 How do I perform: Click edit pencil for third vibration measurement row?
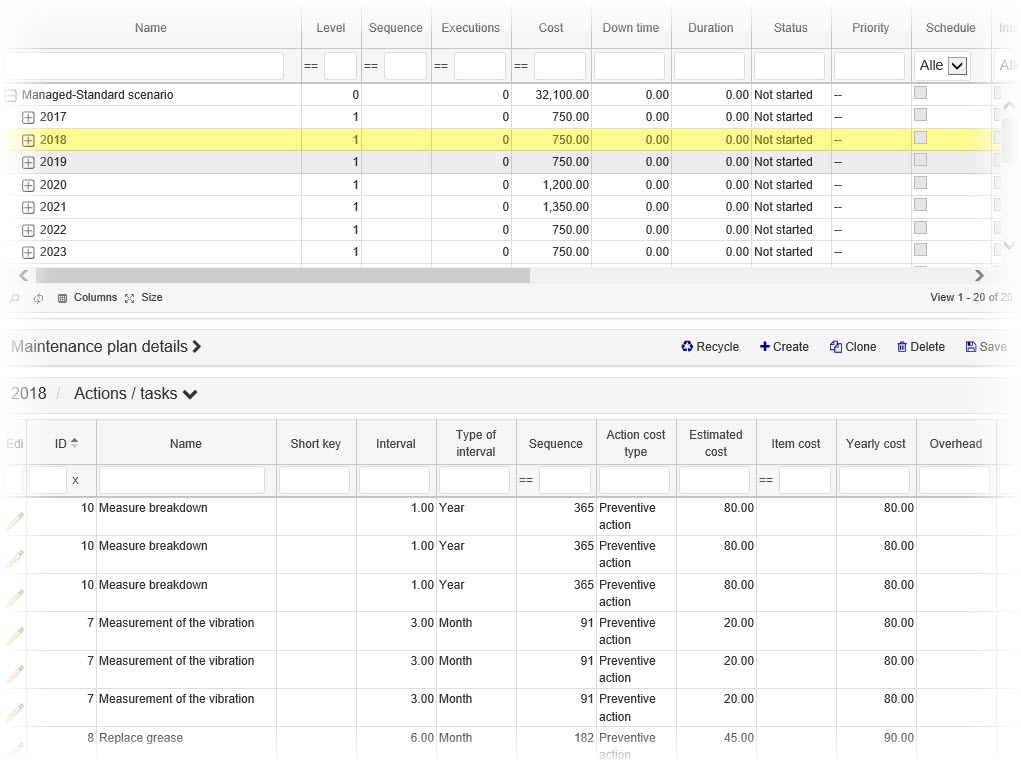(x=15, y=712)
